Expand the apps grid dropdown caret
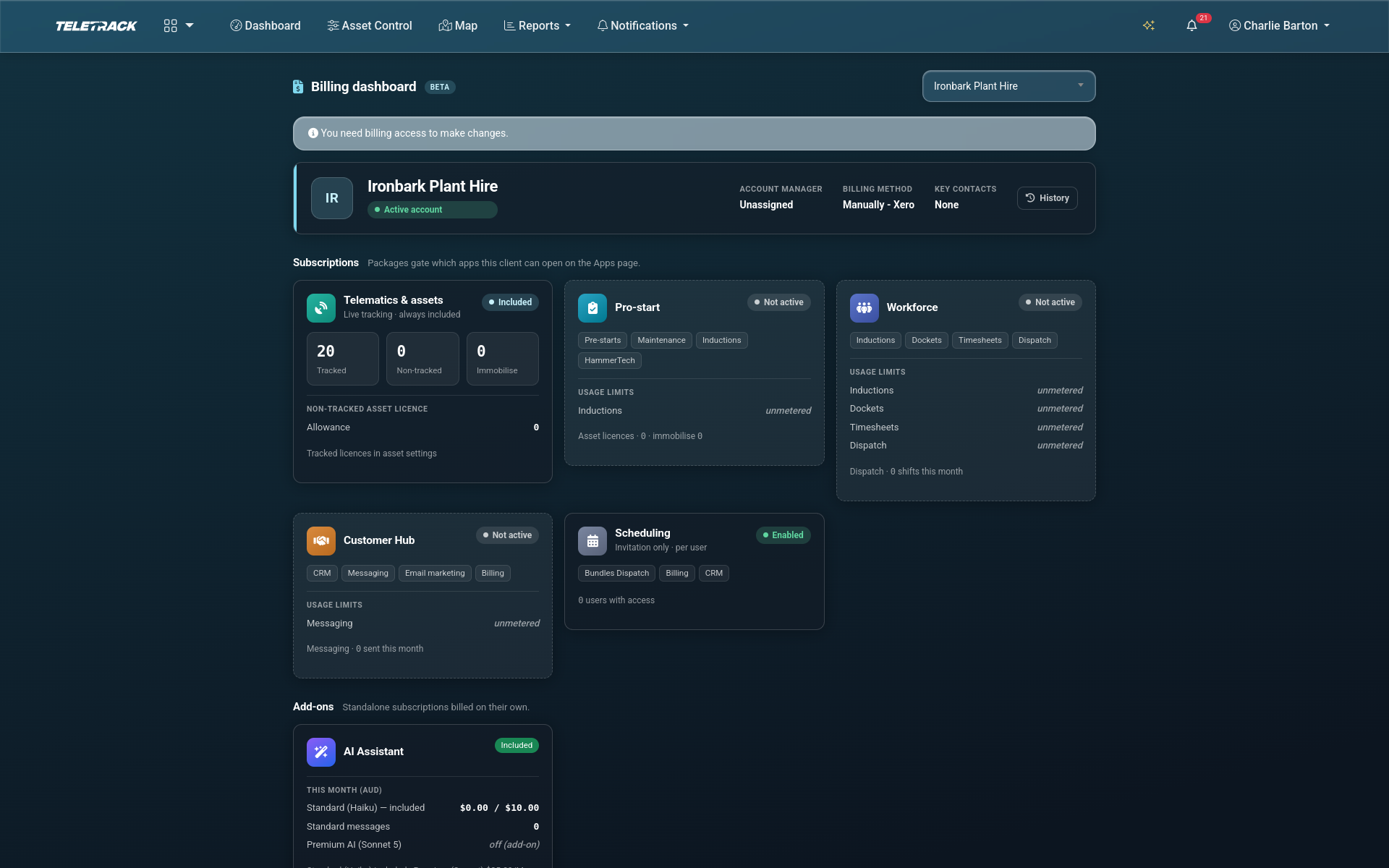The width and height of the screenshot is (1389, 868). coord(190,25)
